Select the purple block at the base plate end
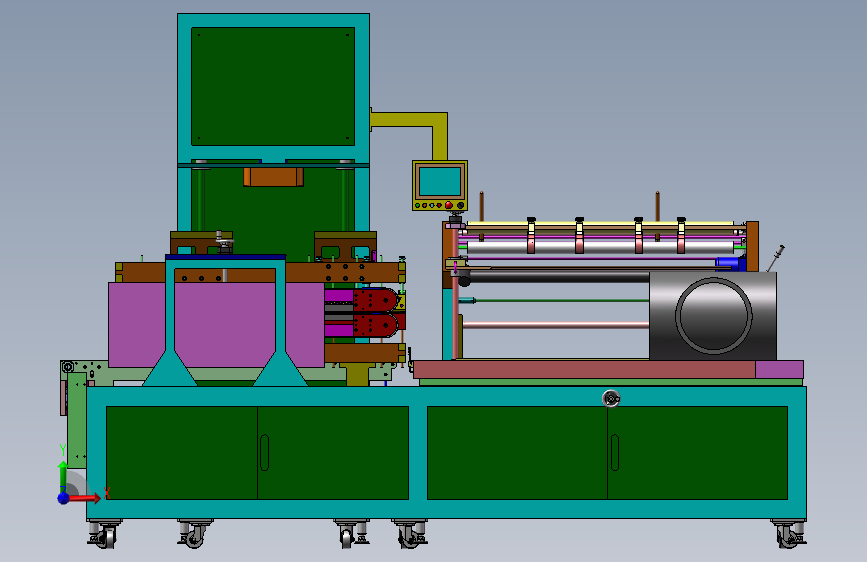Viewport: 867px width, 562px height. point(779,370)
